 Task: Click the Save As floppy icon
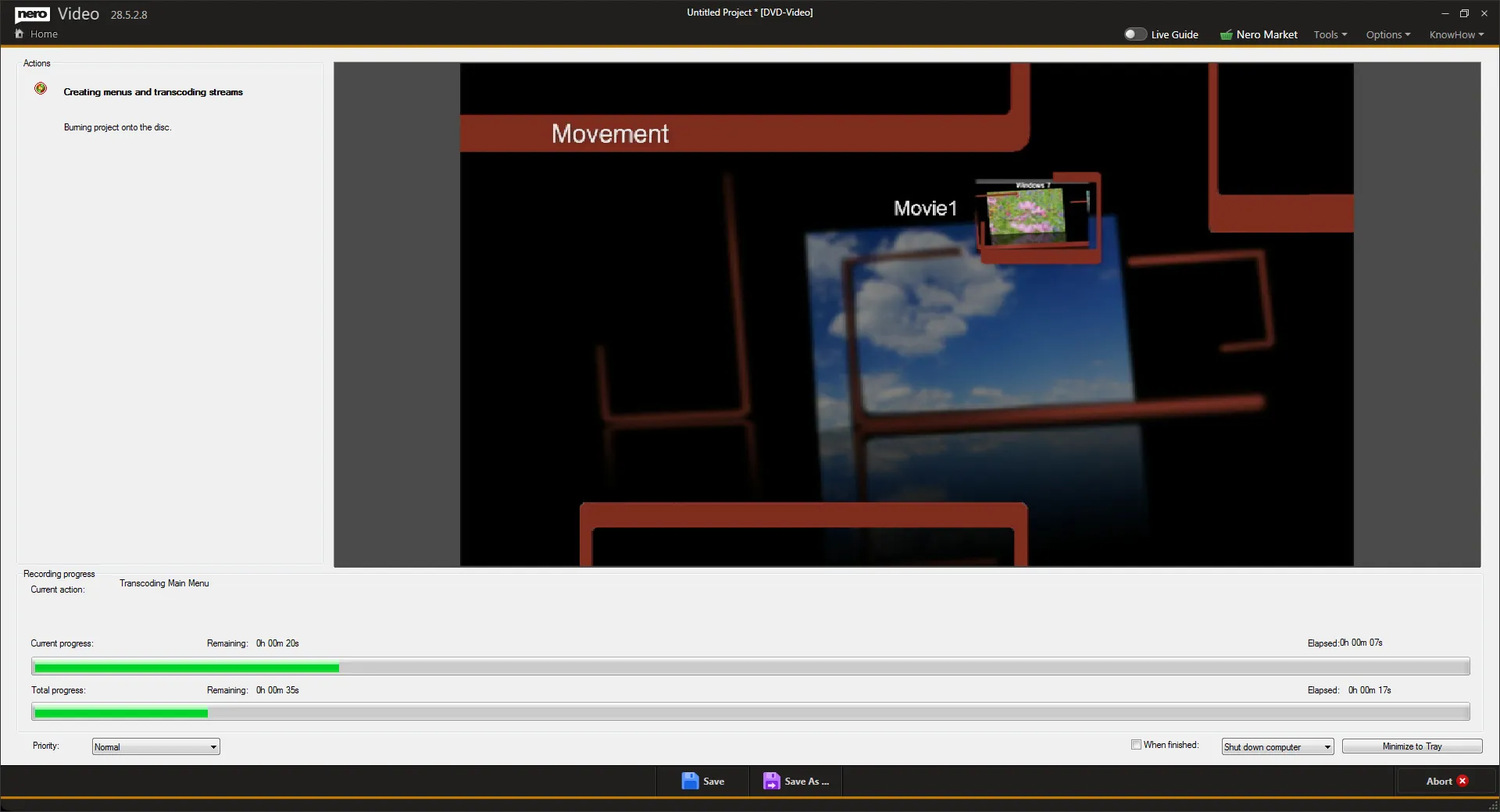pos(772,781)
